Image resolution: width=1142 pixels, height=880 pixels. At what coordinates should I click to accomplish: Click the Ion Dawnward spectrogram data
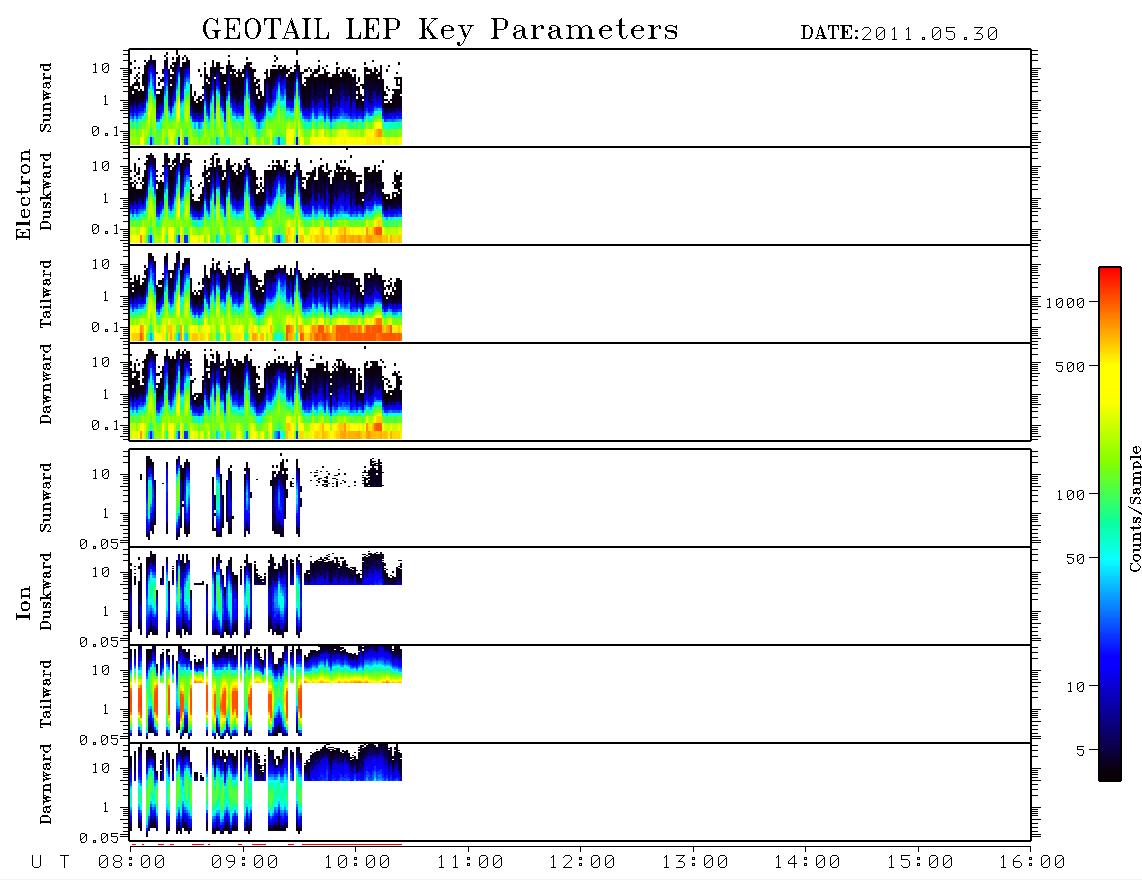(266, 790)
